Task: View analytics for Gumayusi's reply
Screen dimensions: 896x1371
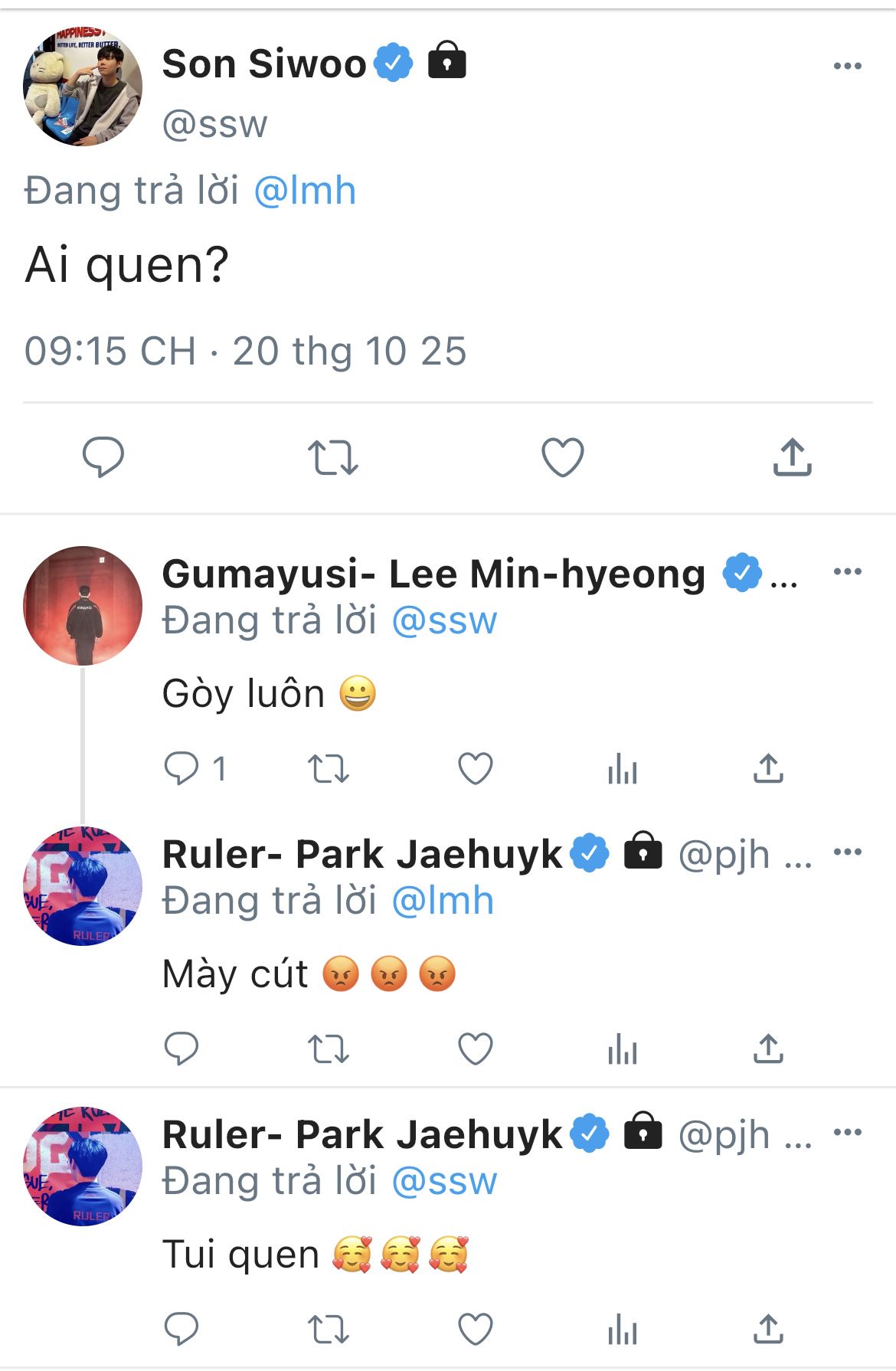Action: click(x=622, y=768)
